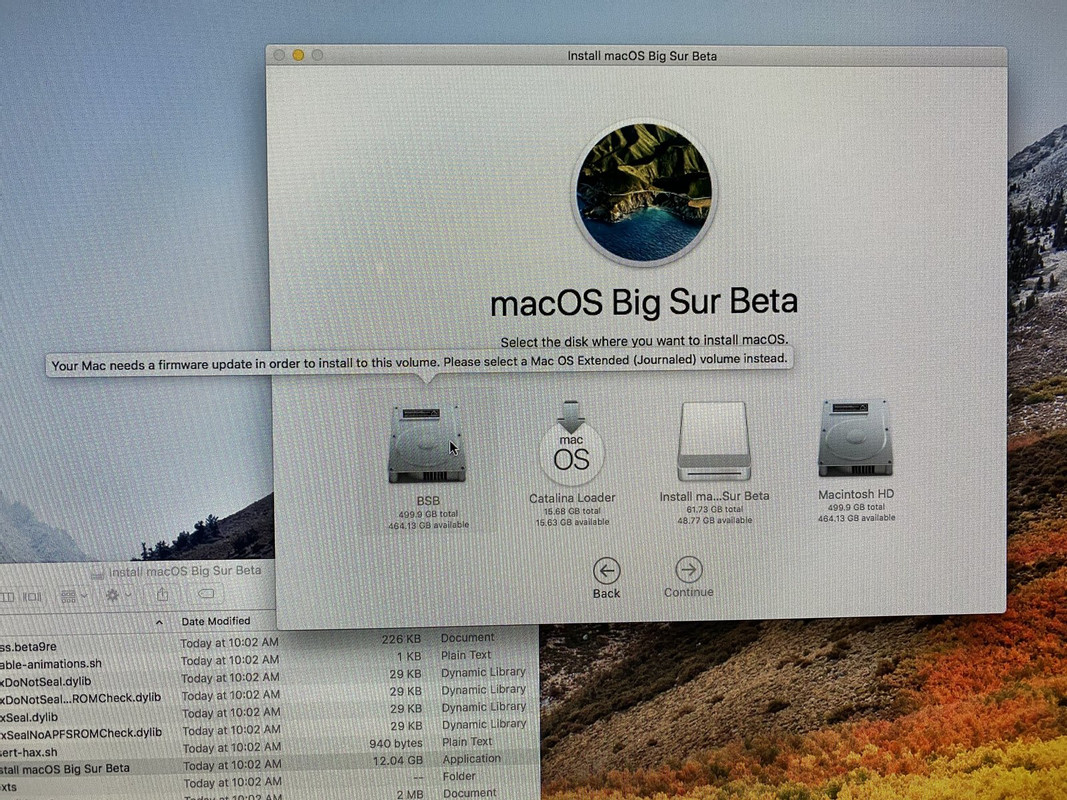Viewport: 1067px width, 800px height.
Task: Click the Continue arrow button
Action: pyautogui.click(x=689, y=578)
